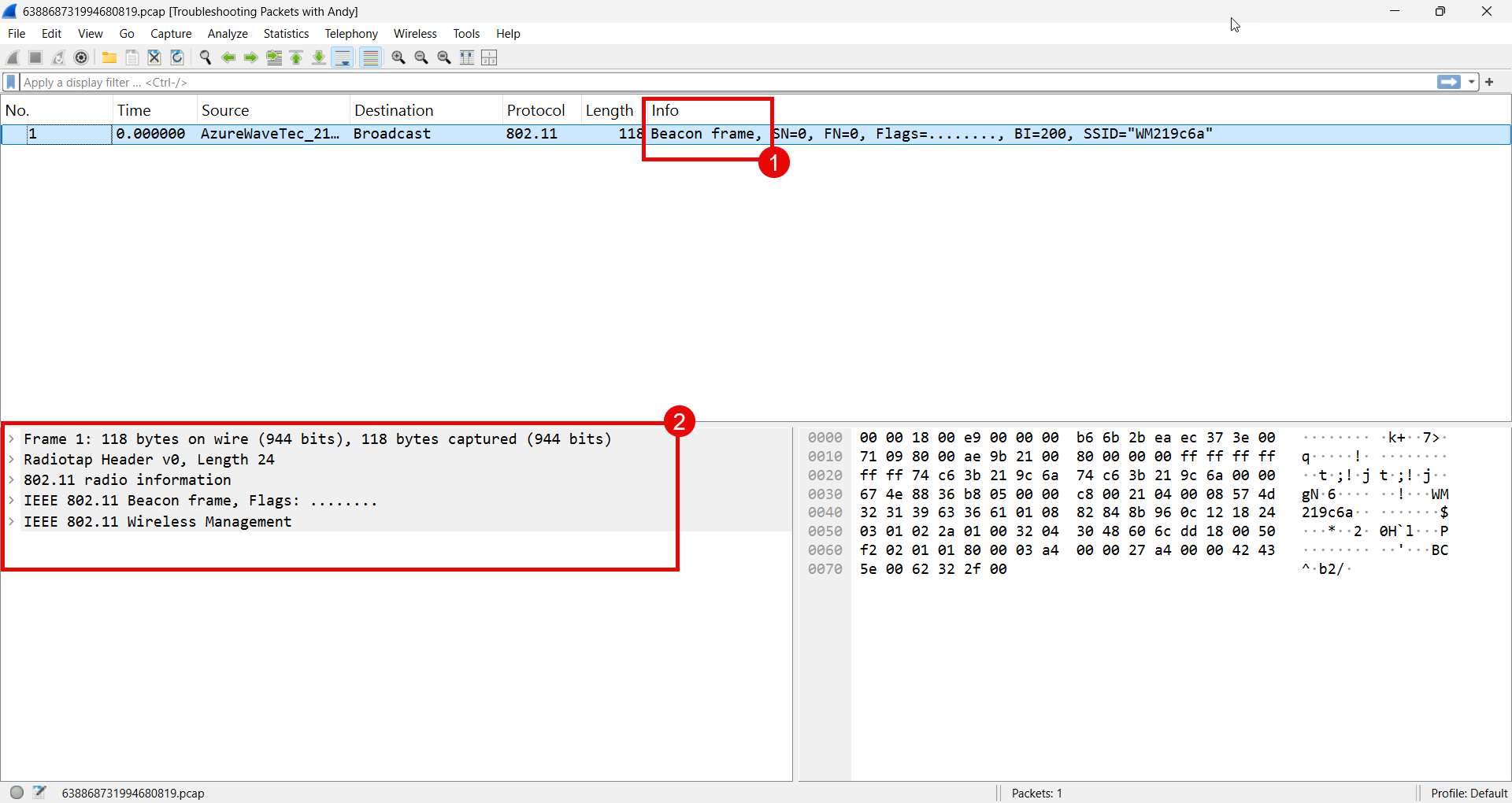Open the Wireless menu

(415, 33)
